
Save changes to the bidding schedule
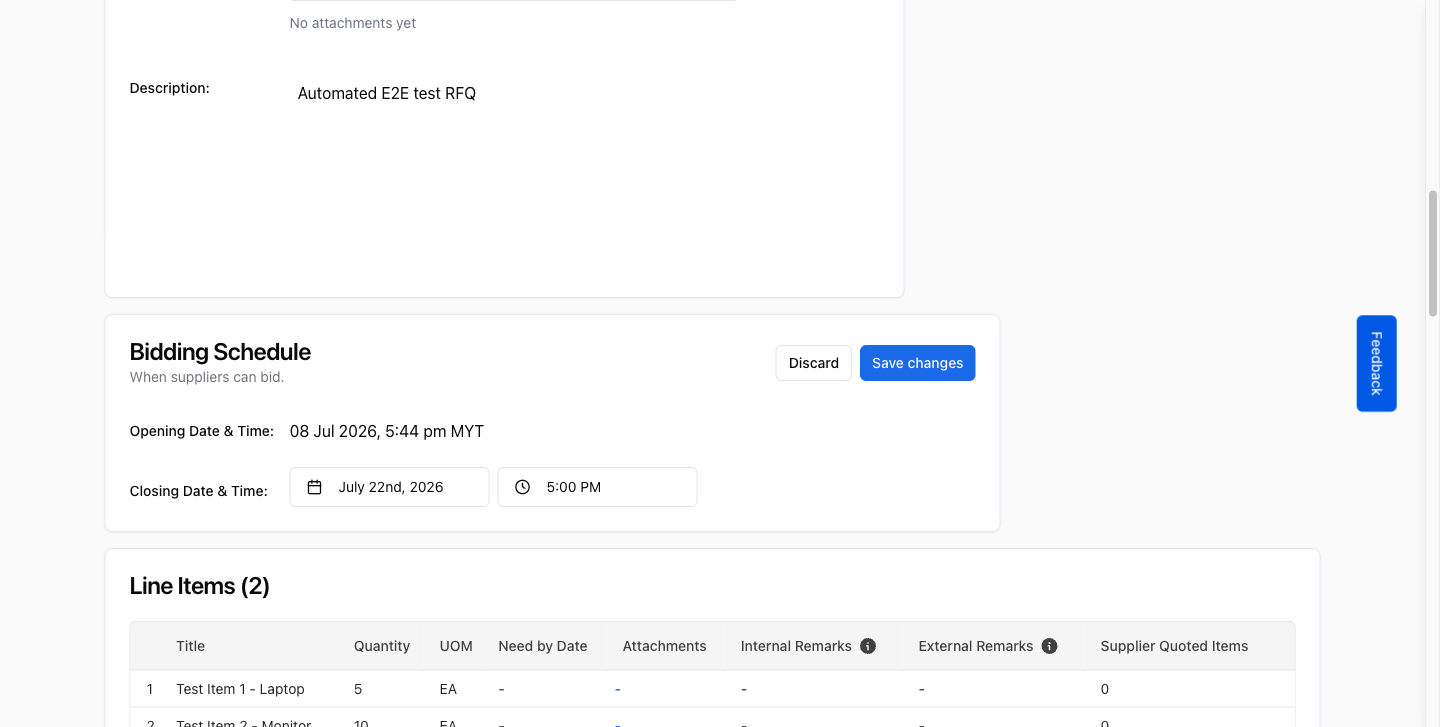pyautogui.click(x=917, y=363)
